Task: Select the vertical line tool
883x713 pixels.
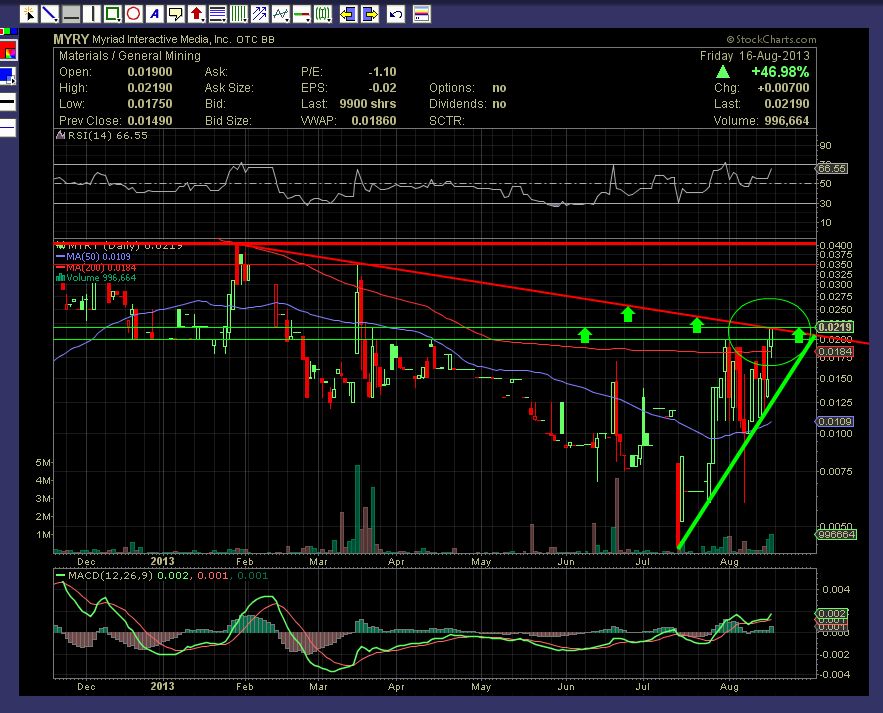Action: tap(92, 14)
